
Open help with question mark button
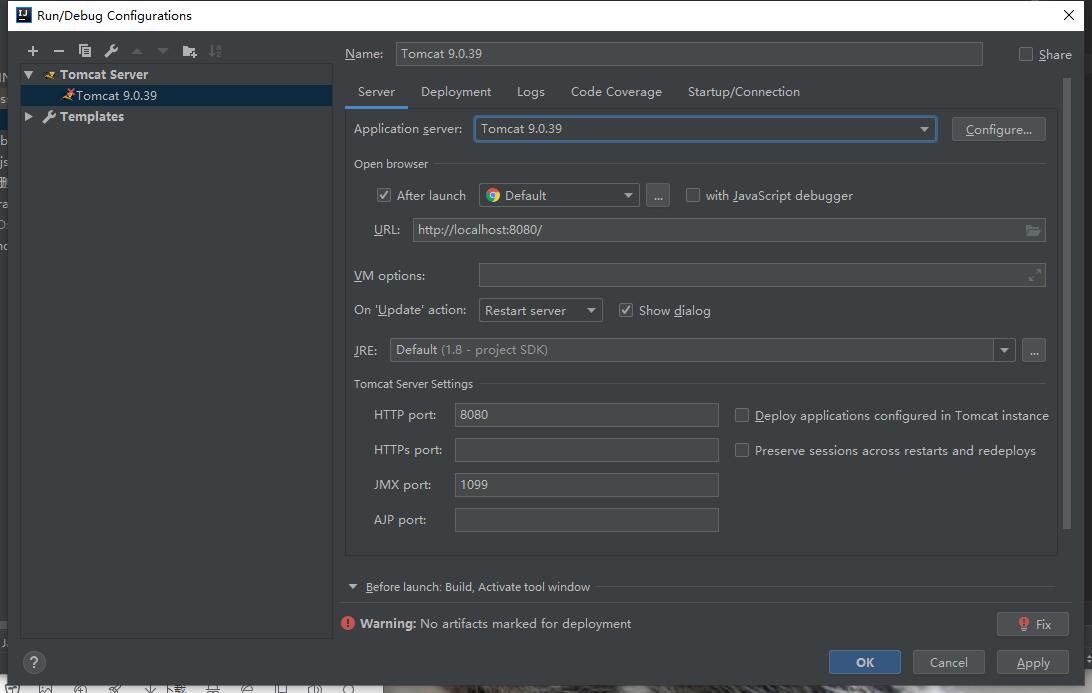[33, 662]
